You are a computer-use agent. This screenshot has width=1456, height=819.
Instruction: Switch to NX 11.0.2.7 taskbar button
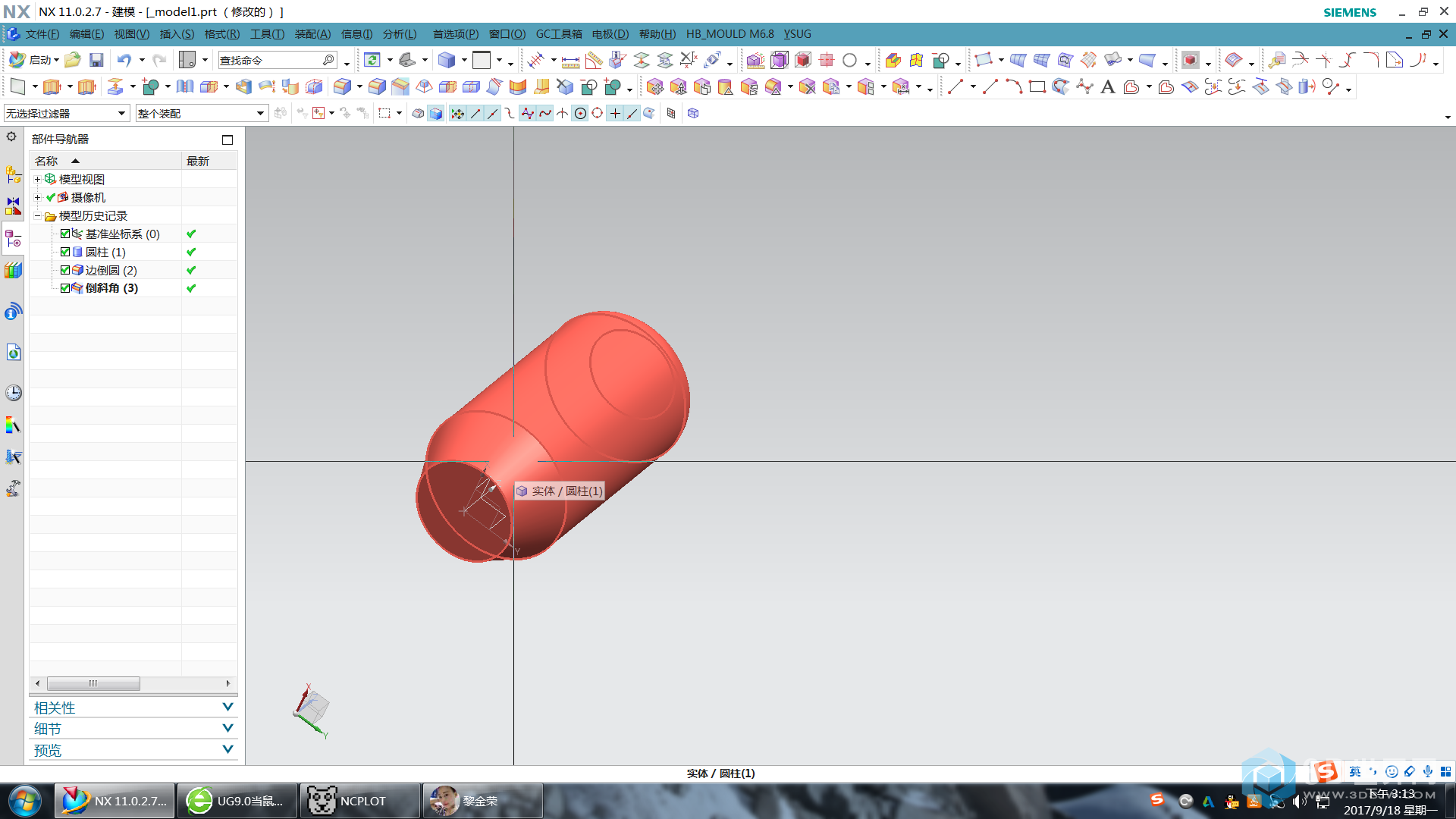point(115,802)
